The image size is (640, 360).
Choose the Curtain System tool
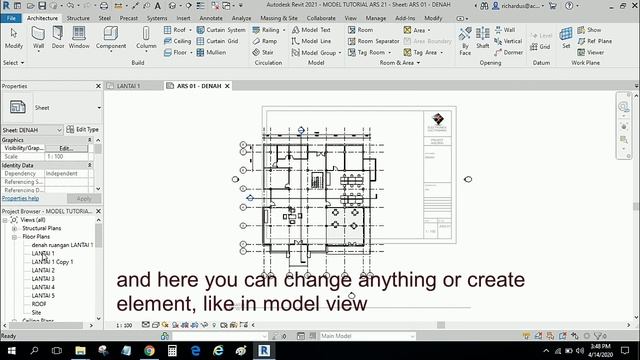221,30
